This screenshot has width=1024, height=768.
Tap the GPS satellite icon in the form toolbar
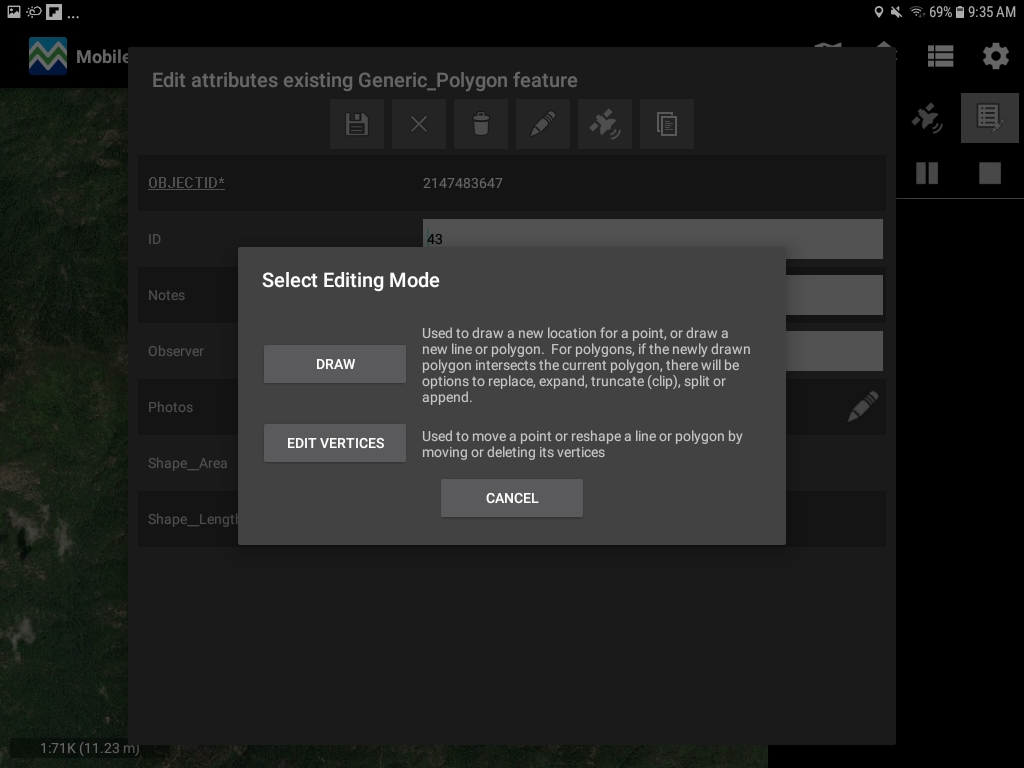[605, 124]
